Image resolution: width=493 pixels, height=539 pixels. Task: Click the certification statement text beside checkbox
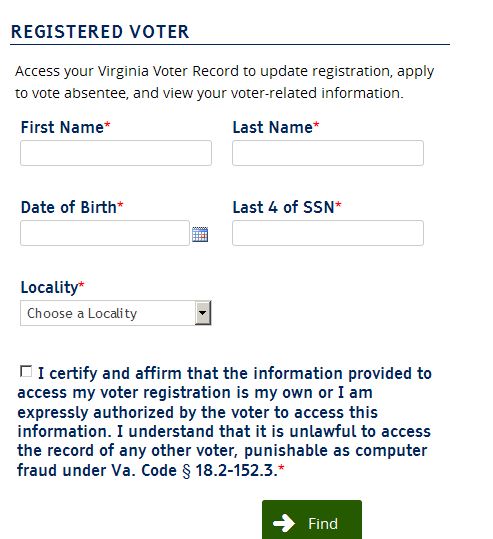pos(224,422)
